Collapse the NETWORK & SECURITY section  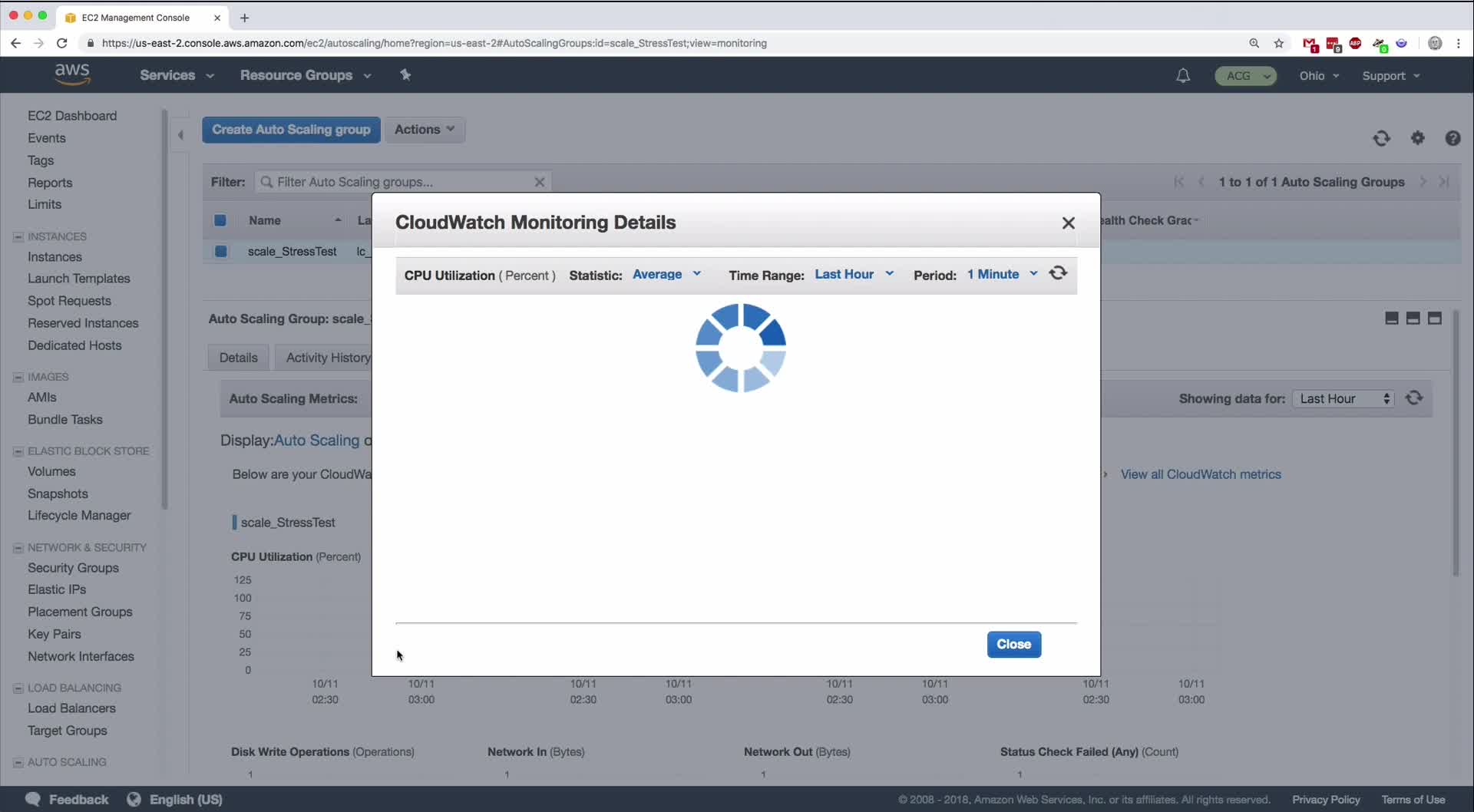coord(18,547)
